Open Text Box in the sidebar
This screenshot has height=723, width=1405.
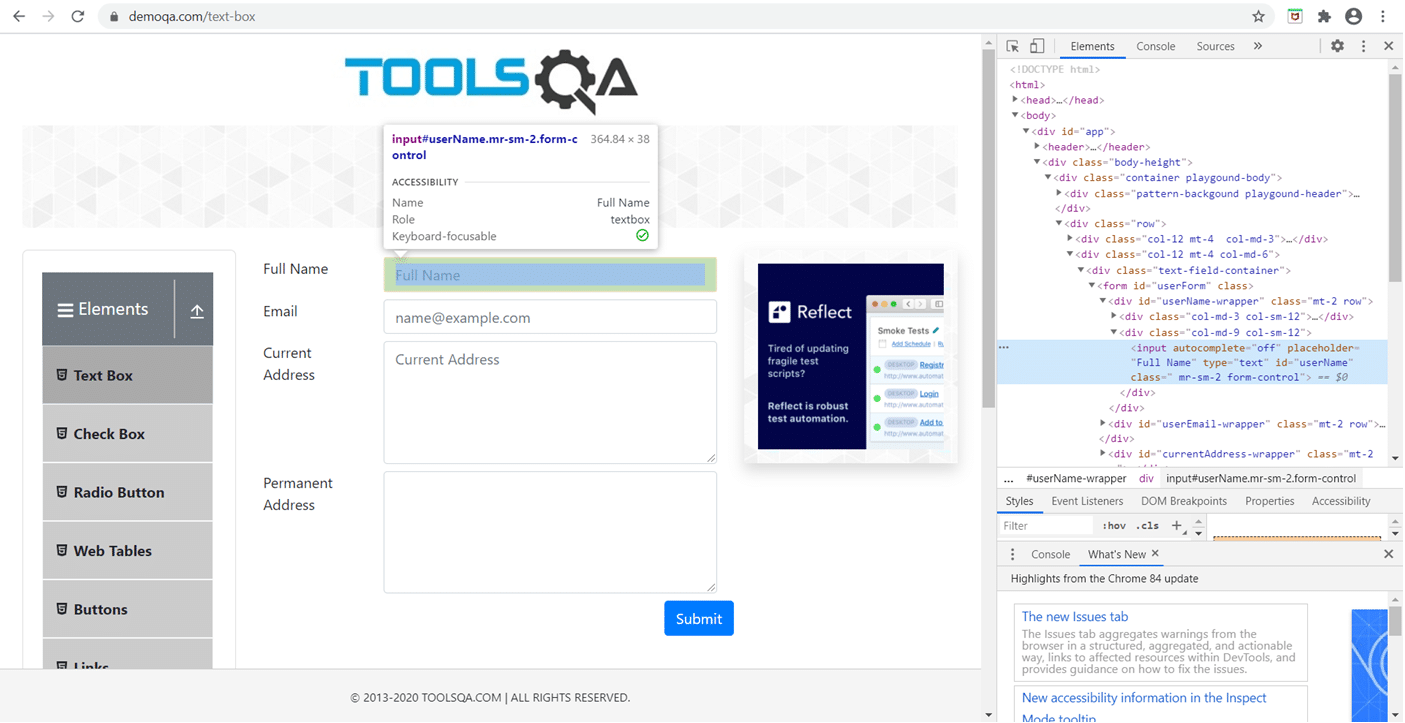pyautogui.click(x=128, y=375)
